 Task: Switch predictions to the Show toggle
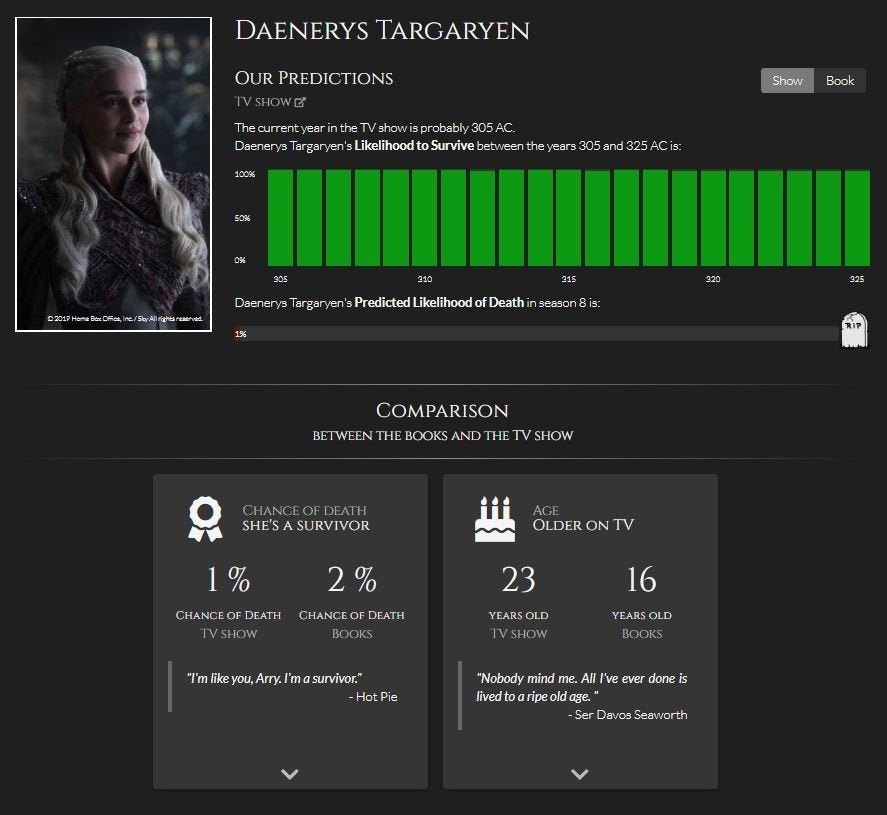point(787,80)
